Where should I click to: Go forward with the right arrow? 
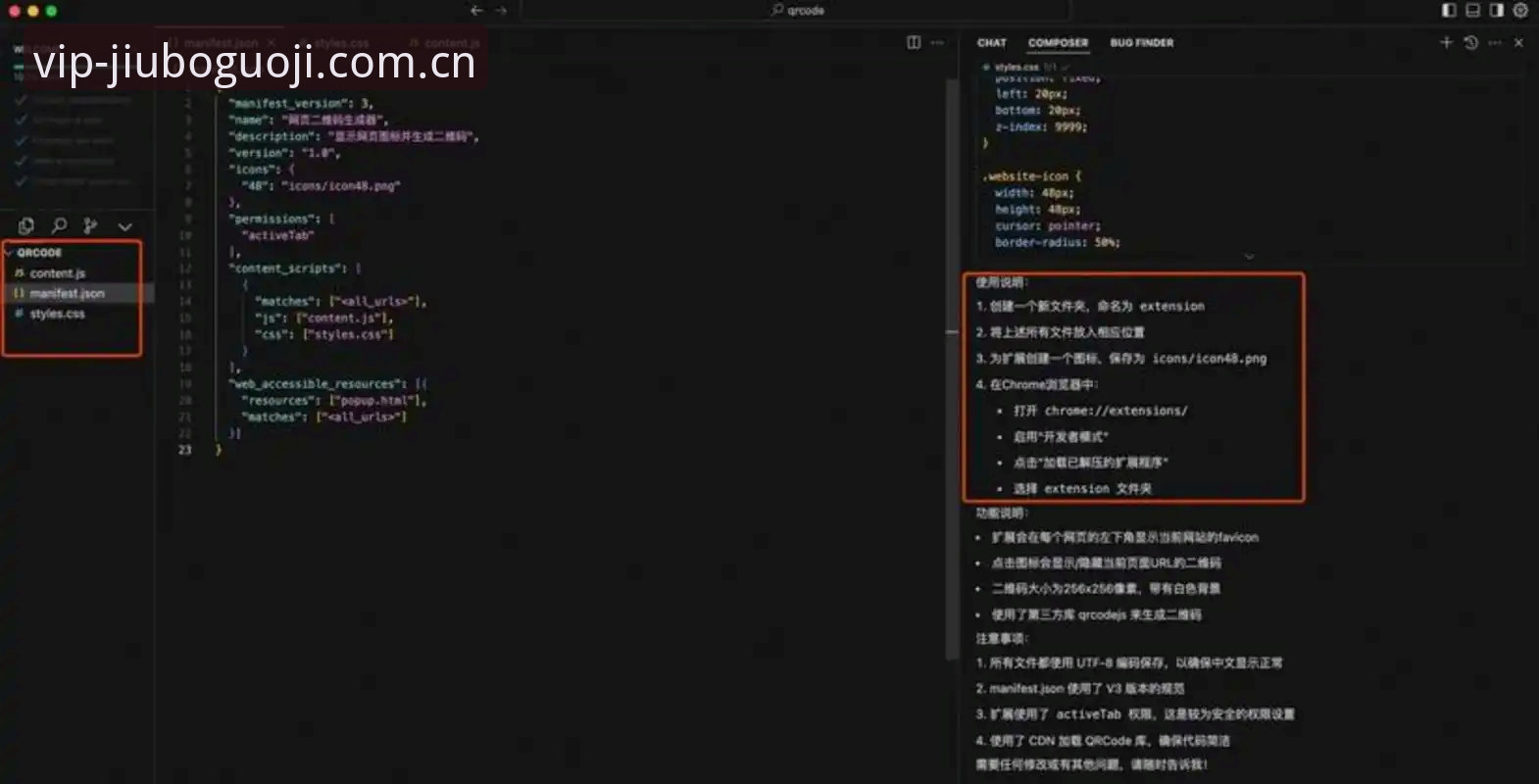501,11
